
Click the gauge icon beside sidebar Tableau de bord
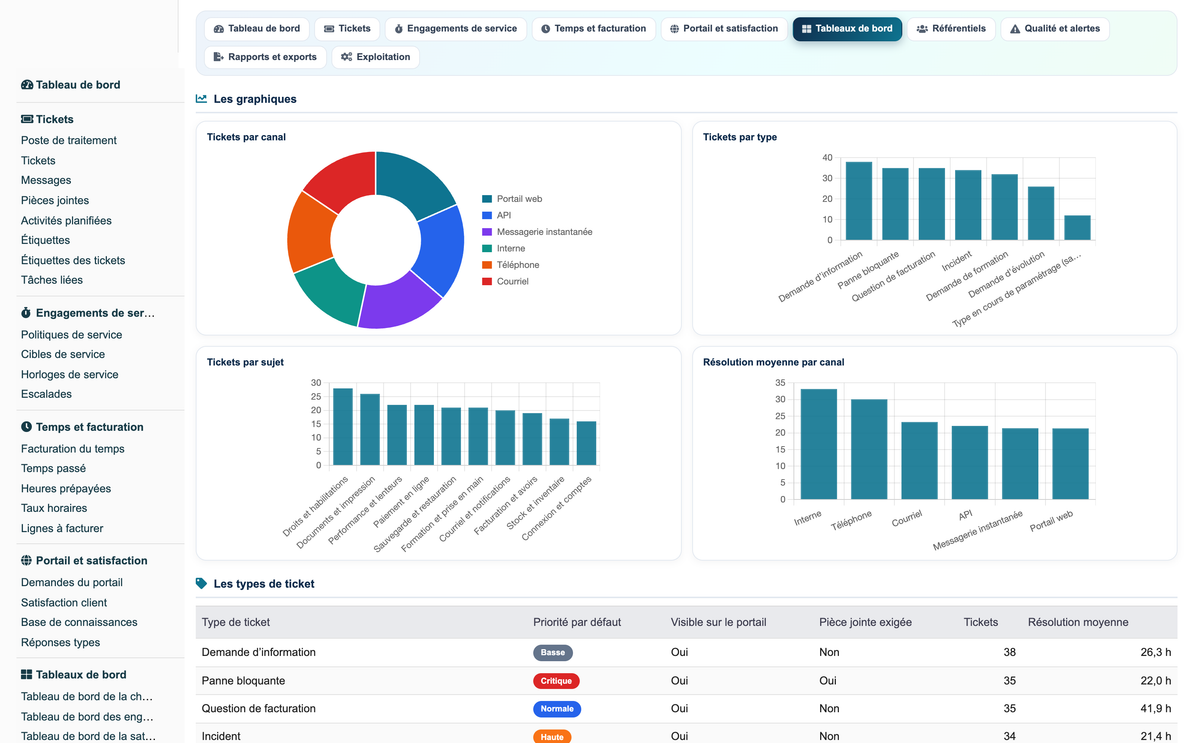coord(27,85)
